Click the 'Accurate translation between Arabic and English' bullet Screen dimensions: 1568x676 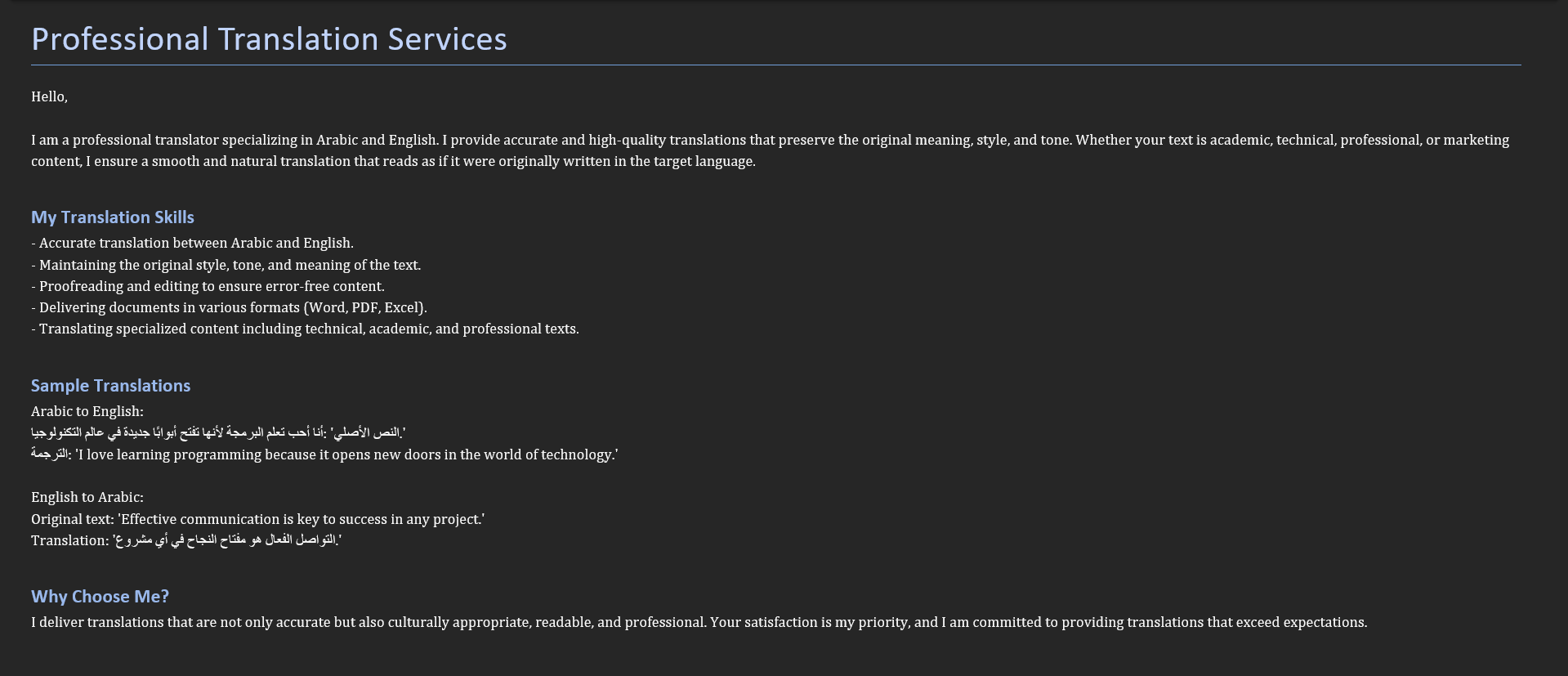(x=196, y=243)
